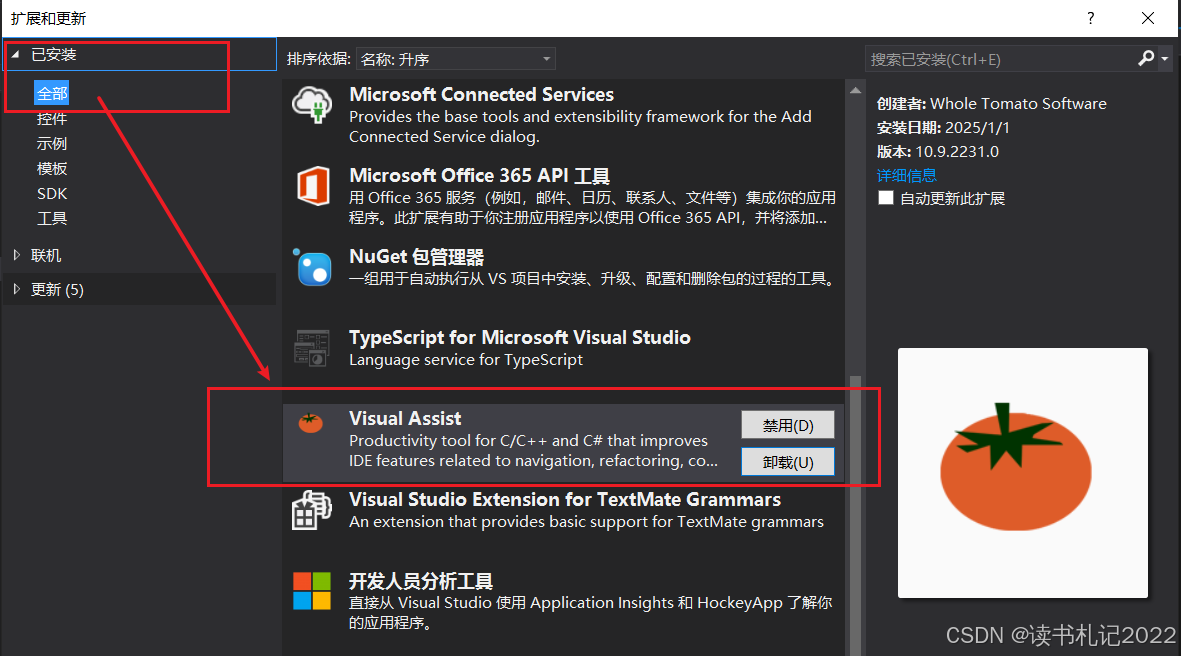Select the 示例 category
Viewport: 1181px width, 656px height.
[52, 143]
